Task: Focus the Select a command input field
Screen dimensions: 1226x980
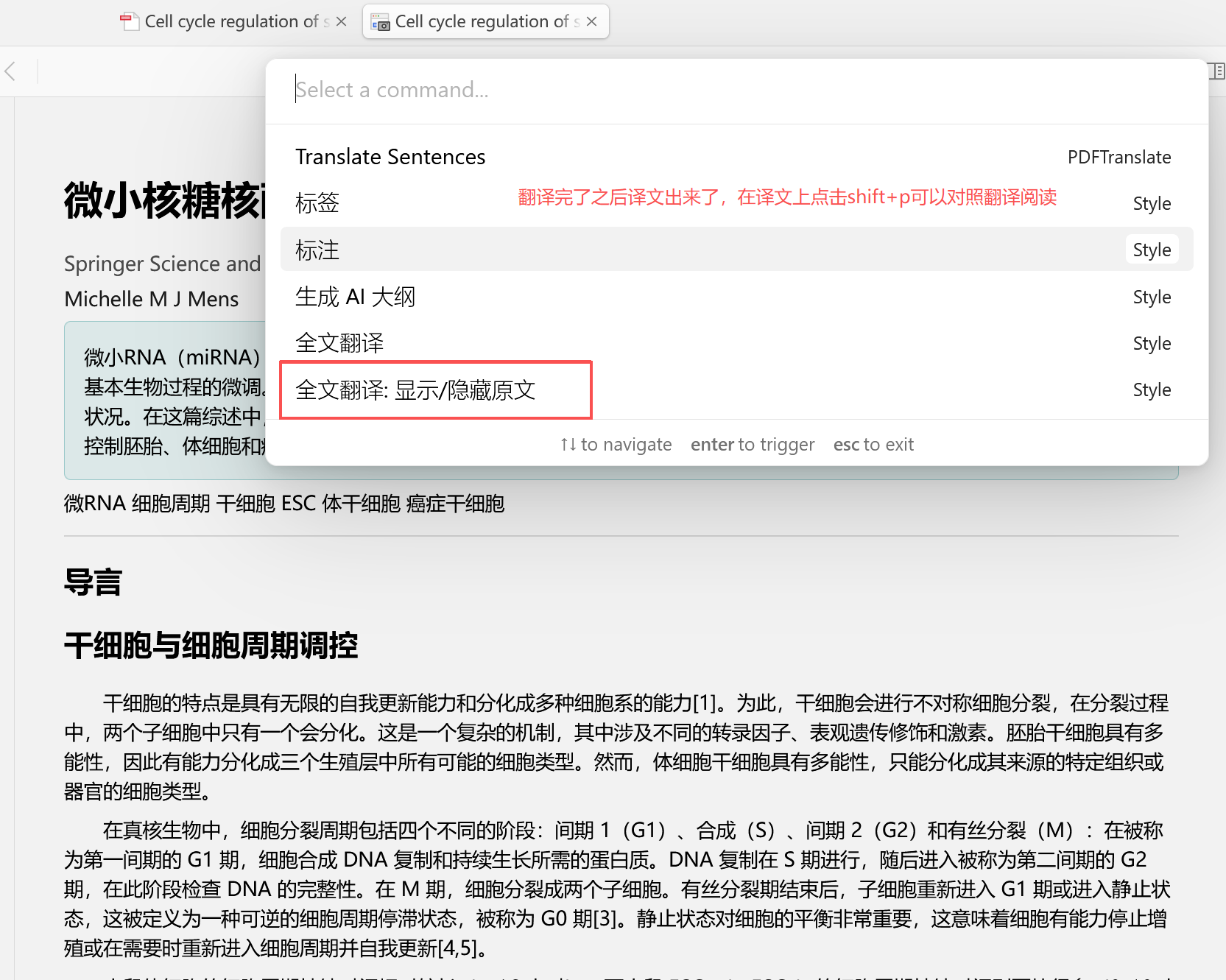Action: [736, 90]
